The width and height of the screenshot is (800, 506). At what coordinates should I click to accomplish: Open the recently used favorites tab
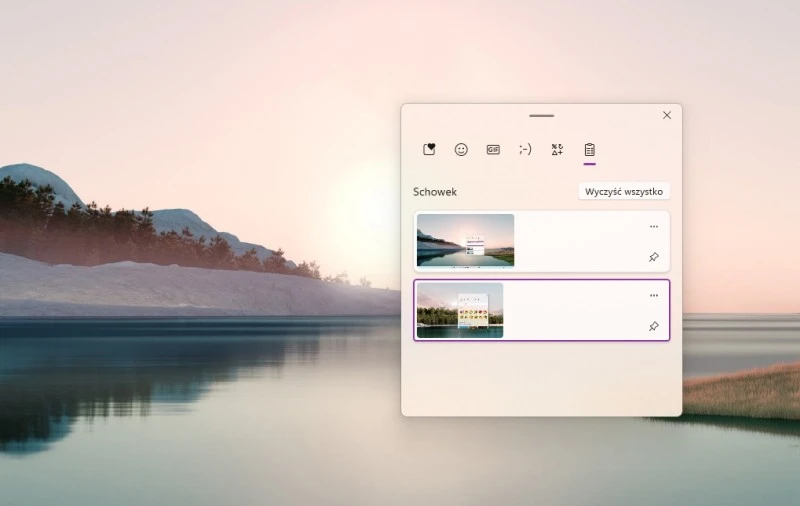pos(429,149)
